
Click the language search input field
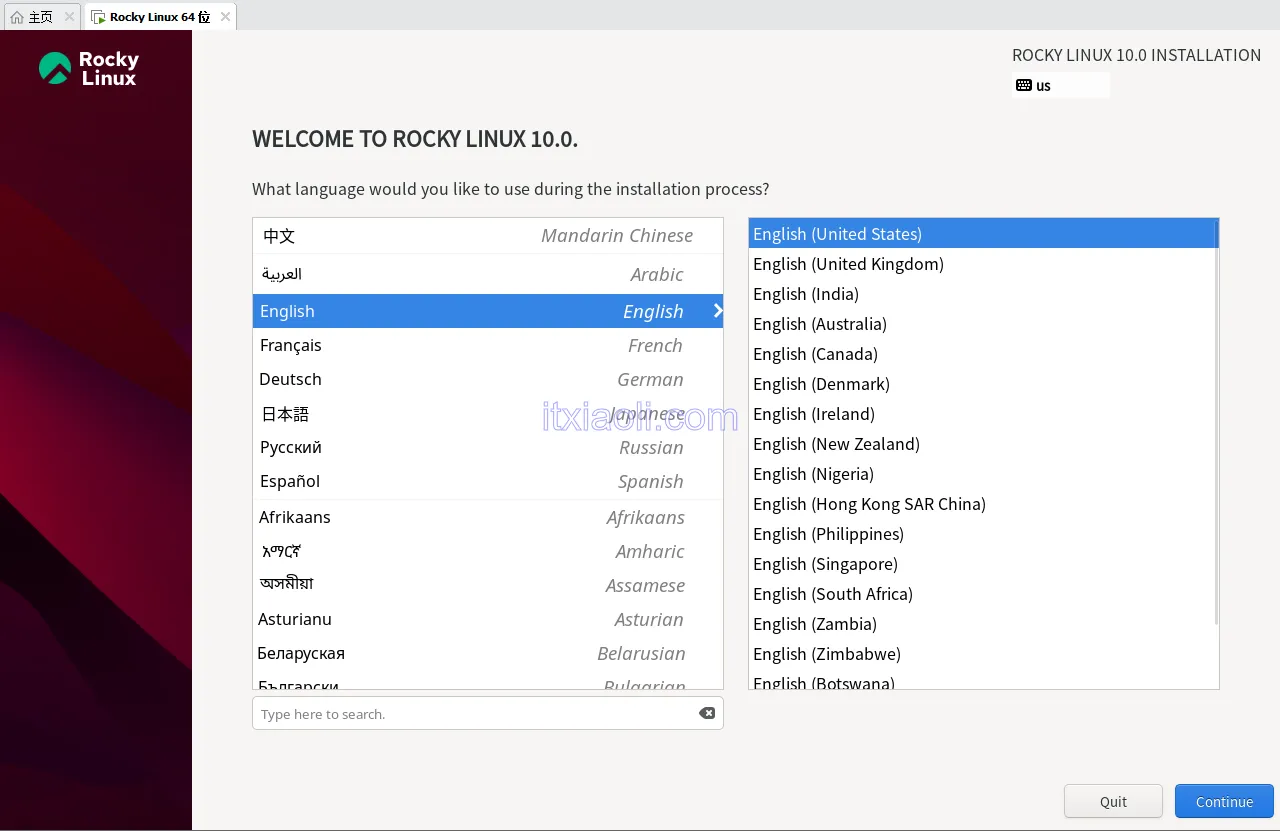pos(488,713)
